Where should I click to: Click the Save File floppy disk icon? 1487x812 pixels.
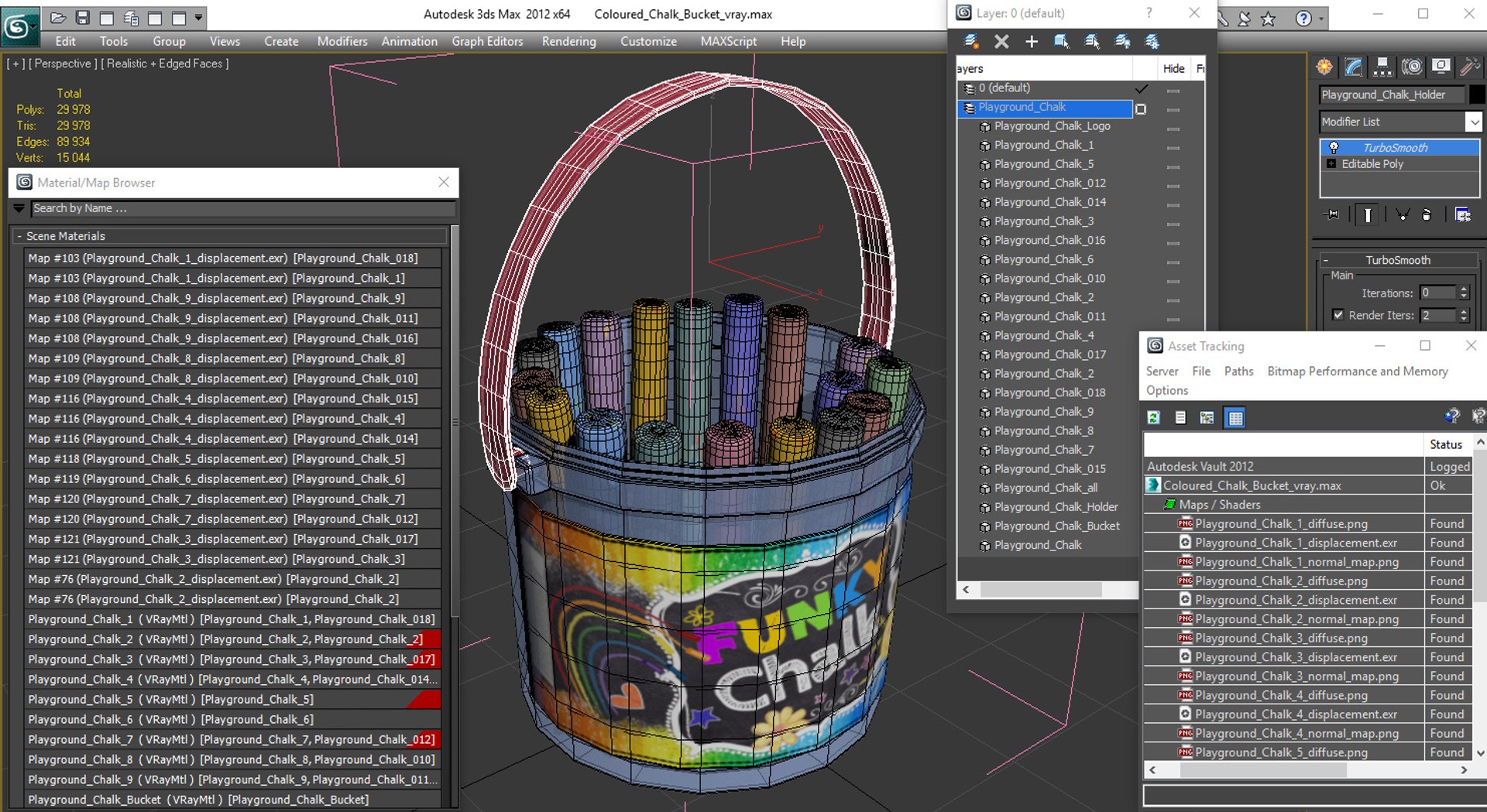83,17
